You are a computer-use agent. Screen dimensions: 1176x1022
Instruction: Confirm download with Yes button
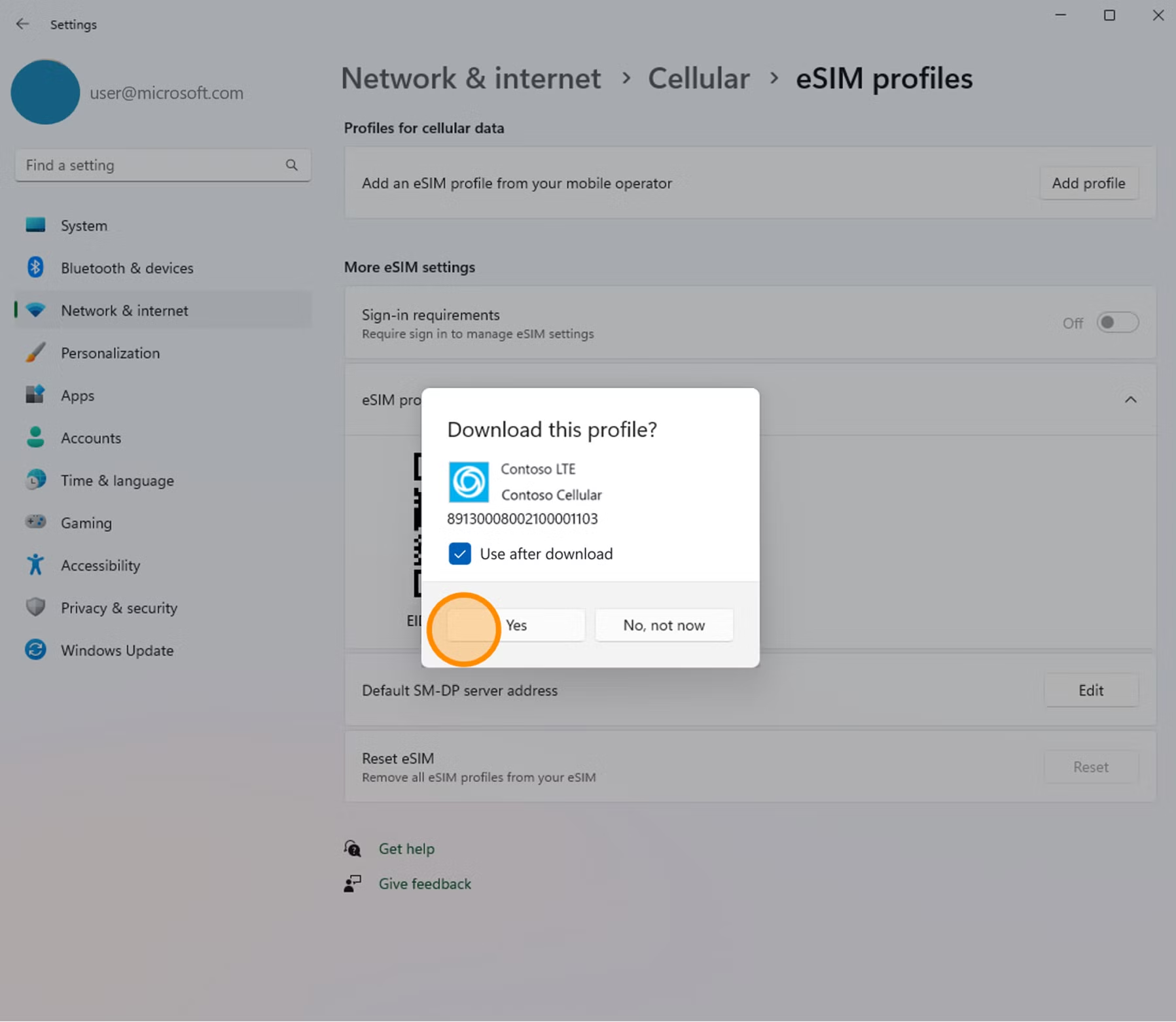pyautogui.click(x=516, y=626)
